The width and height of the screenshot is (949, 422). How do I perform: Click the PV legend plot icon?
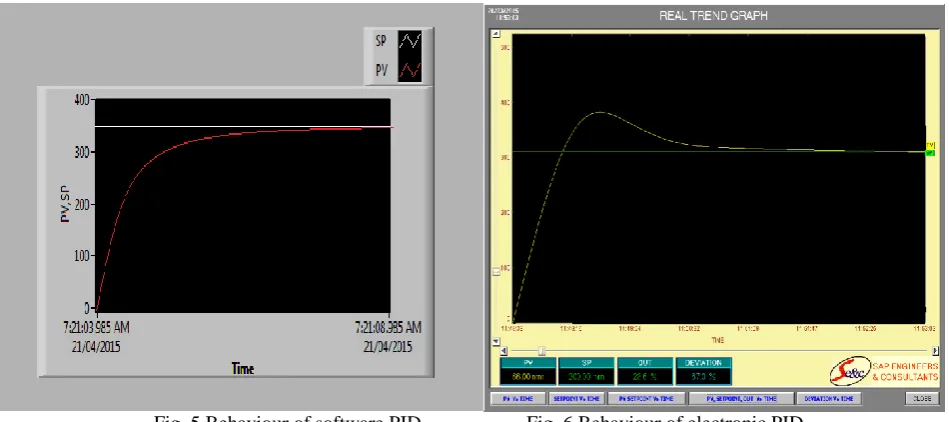[x=410, y=70]
